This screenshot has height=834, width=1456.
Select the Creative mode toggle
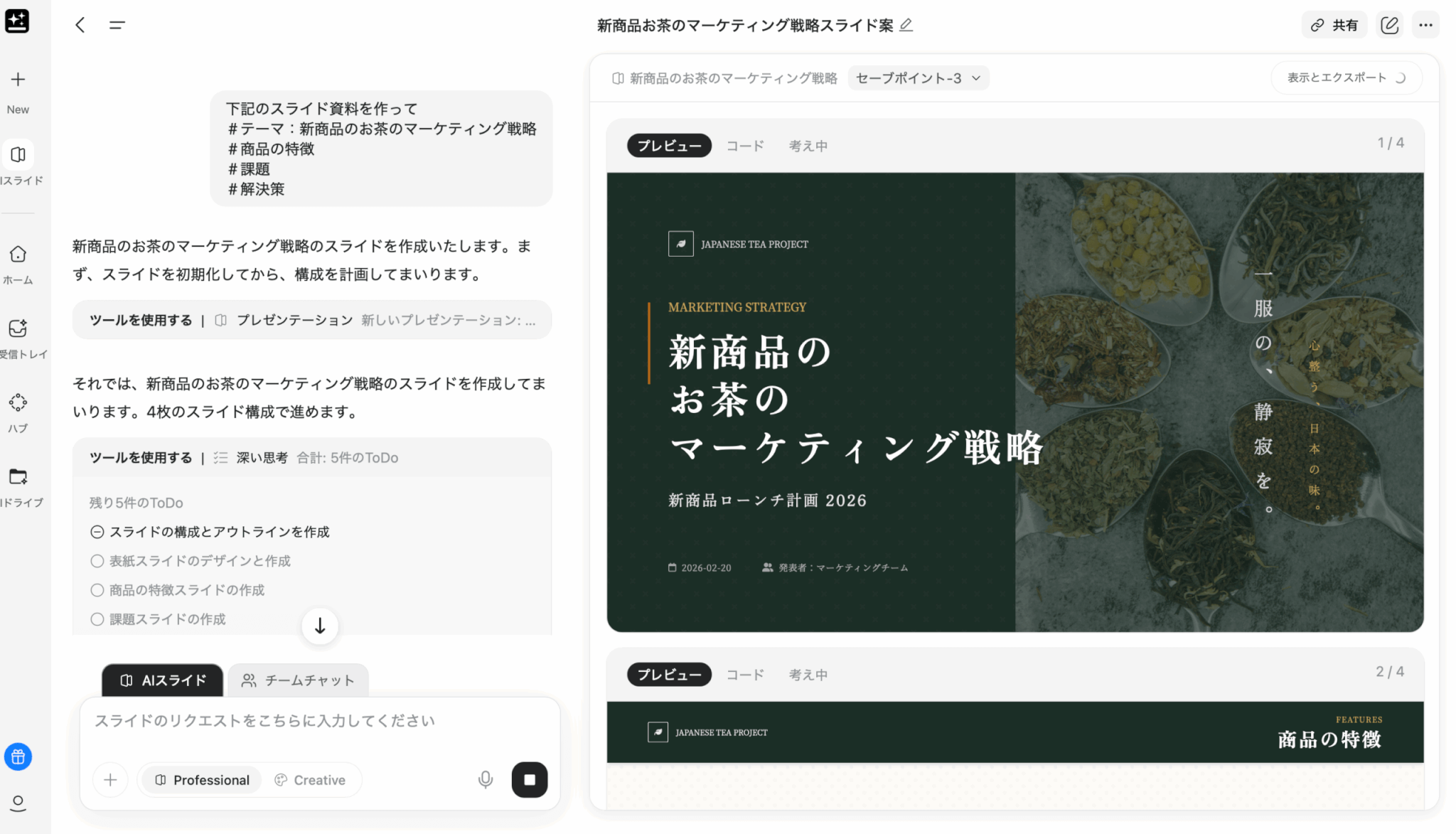pos(310,780)
